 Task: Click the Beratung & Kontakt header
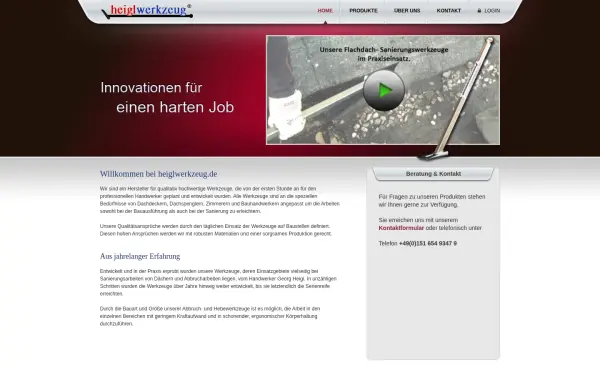pos(433,174)
